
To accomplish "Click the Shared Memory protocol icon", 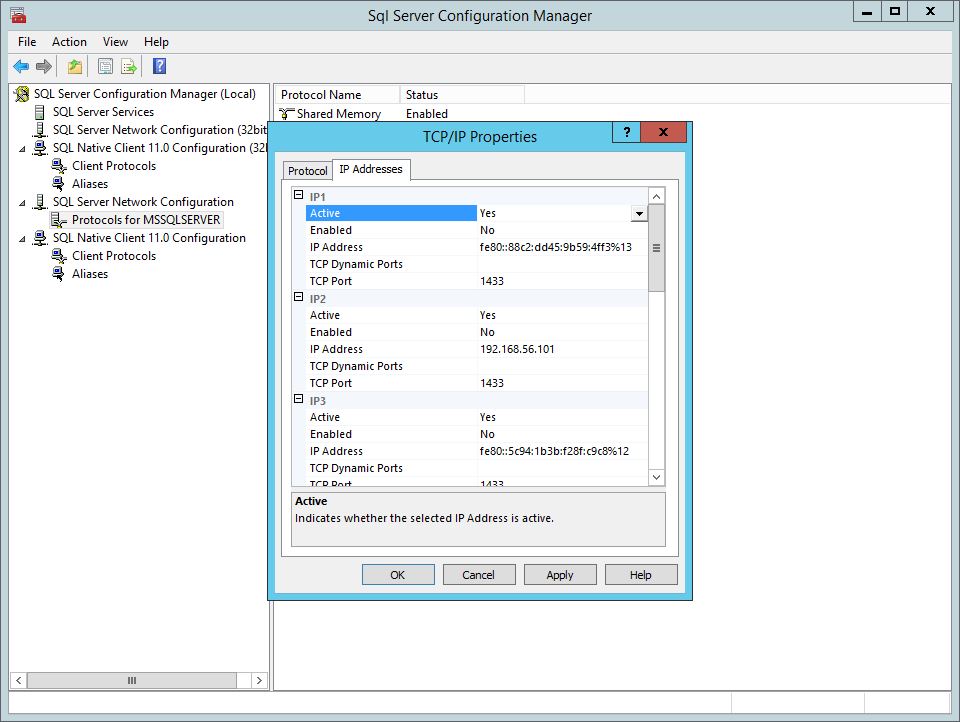I will 287,114.
